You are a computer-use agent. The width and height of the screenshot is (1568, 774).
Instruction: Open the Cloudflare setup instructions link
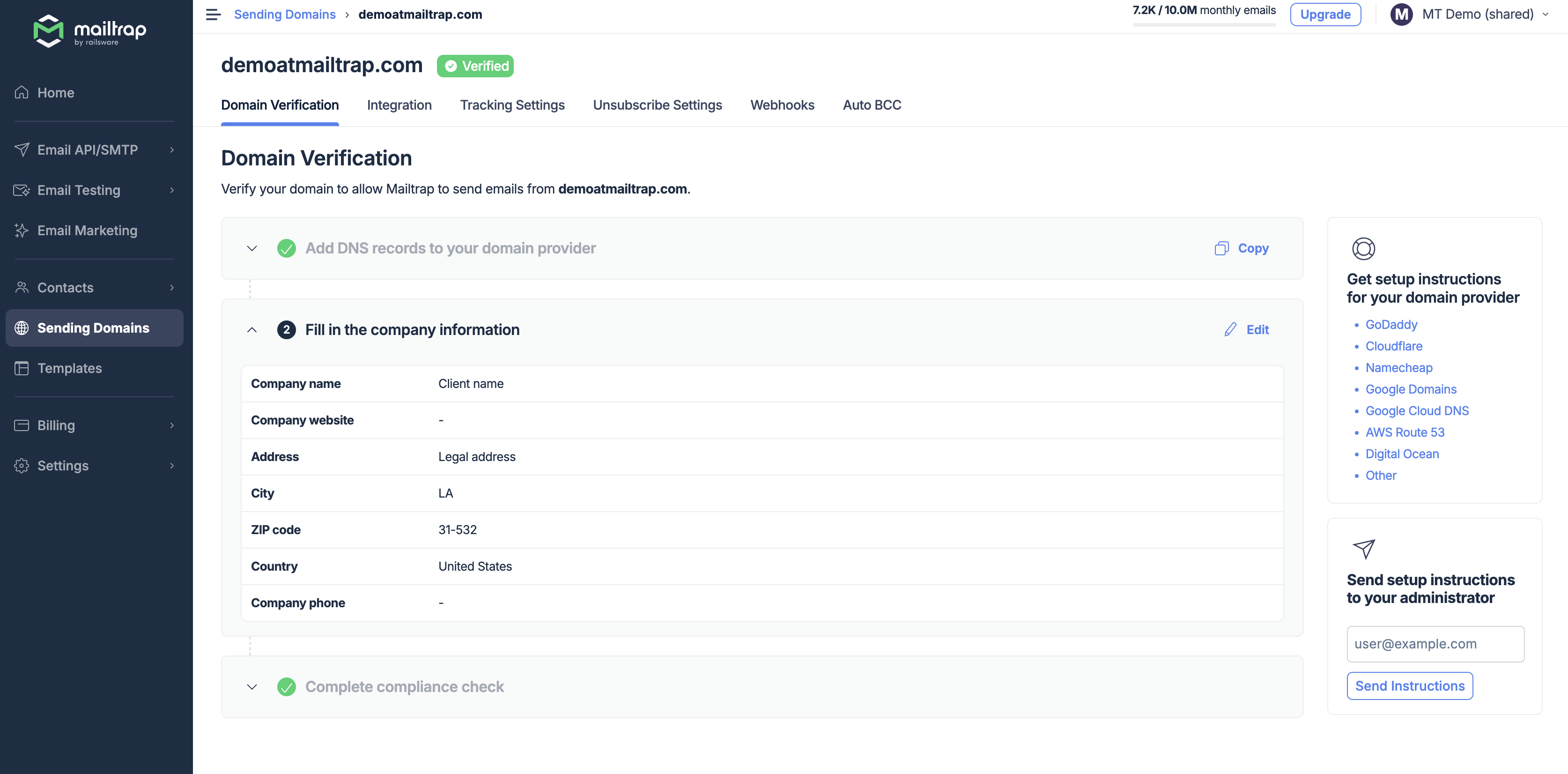[1394, 346]
